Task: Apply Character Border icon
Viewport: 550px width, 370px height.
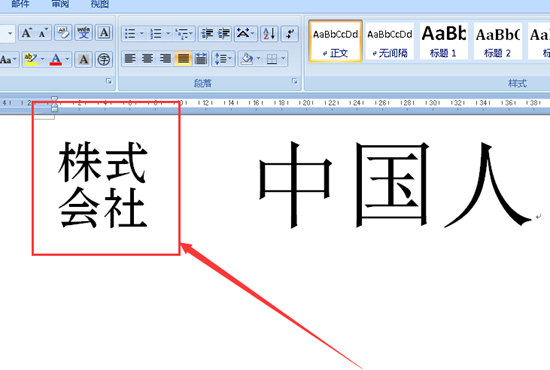Action: pos(104,33)
